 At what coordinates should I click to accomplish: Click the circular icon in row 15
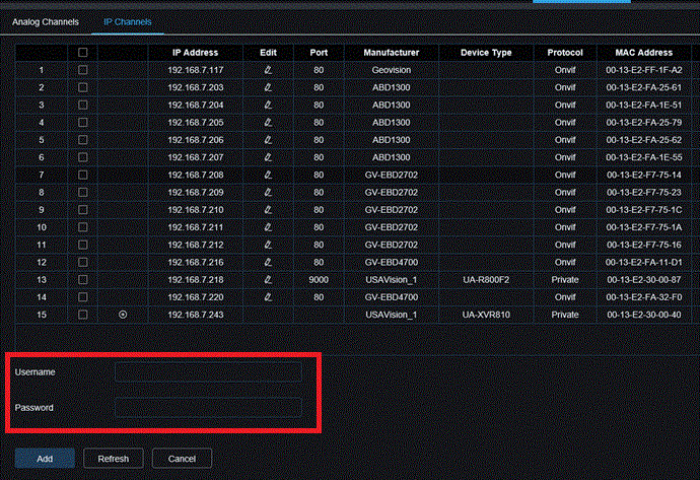123,314
